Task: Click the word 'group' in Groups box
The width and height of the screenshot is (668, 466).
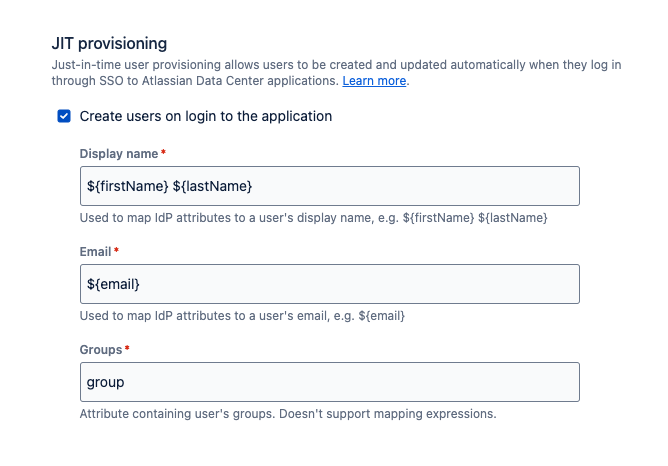Action: tap(106, 382)
